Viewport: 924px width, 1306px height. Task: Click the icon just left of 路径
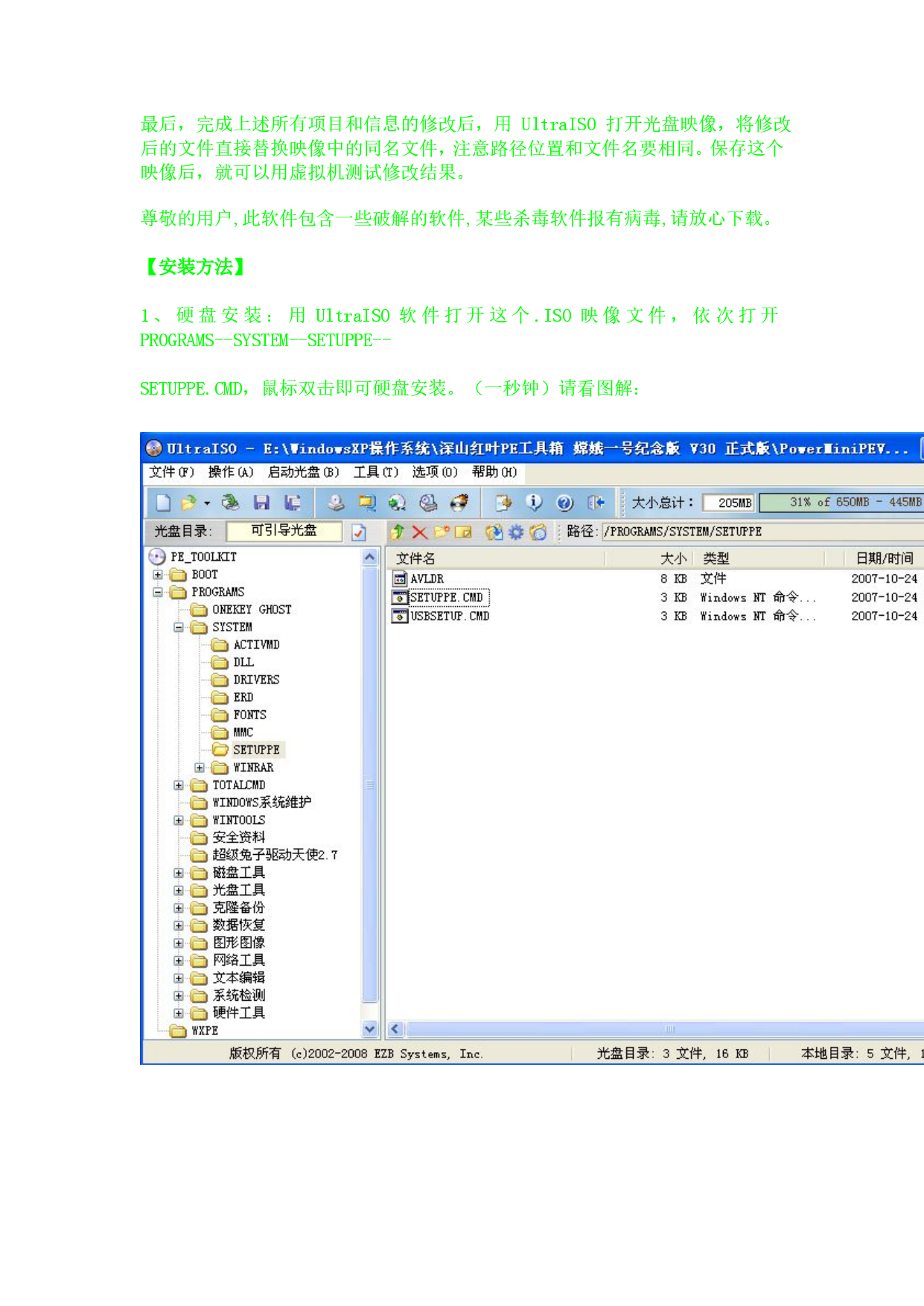[538, 532]
